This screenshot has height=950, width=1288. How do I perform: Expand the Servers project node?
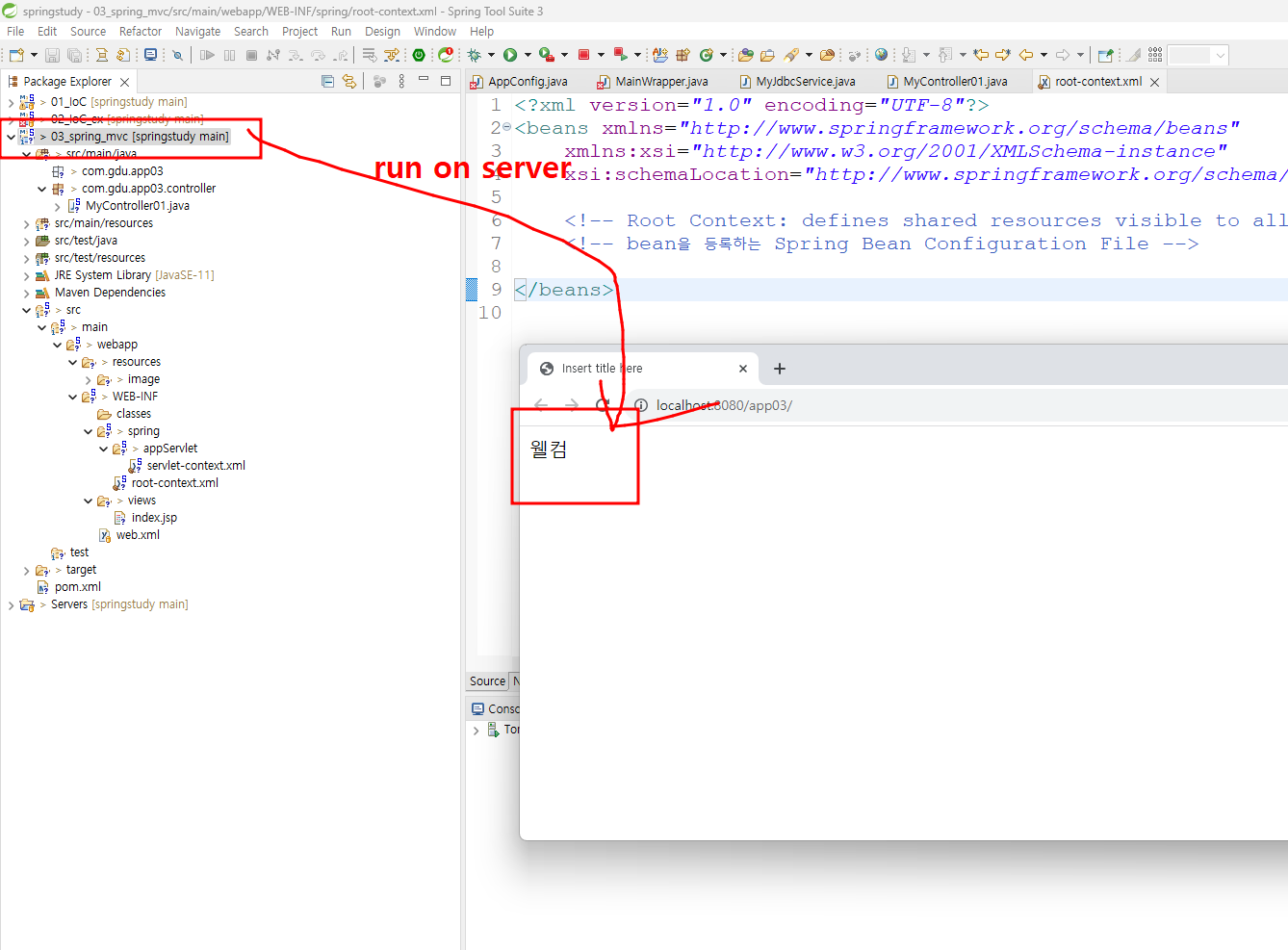click(x=11, y=604)
